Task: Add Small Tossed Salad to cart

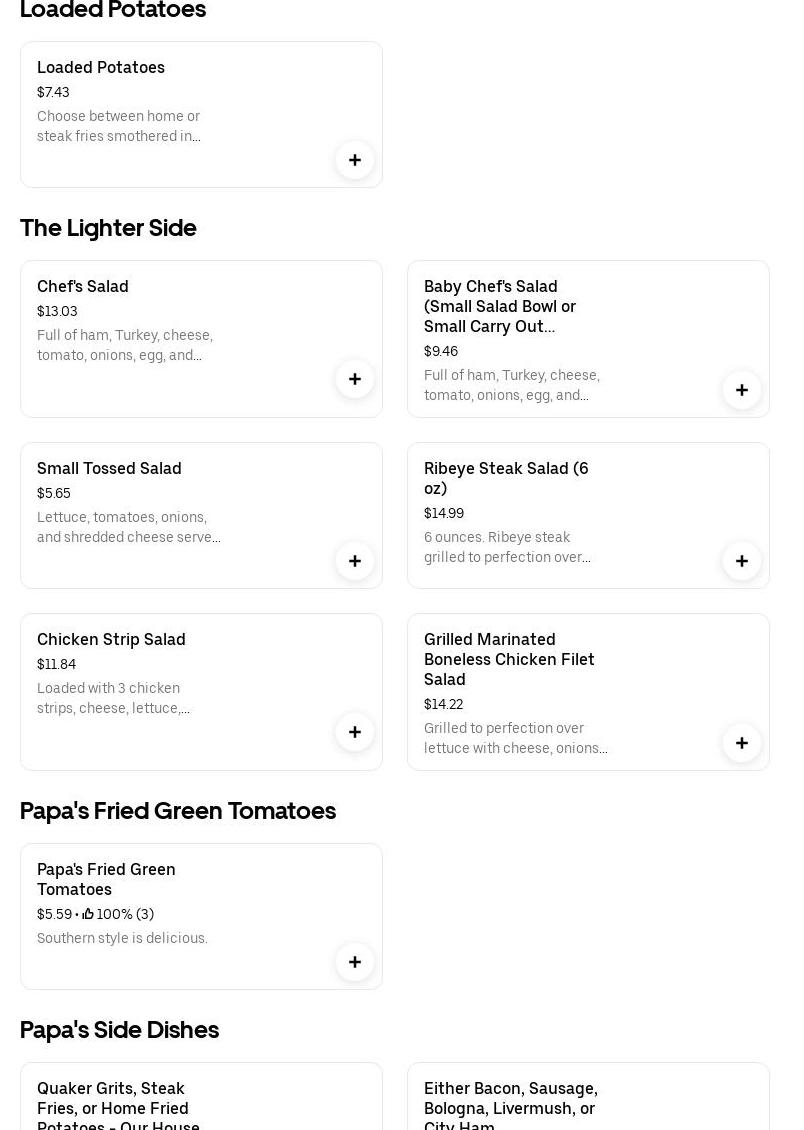Action: coord(355,561)
